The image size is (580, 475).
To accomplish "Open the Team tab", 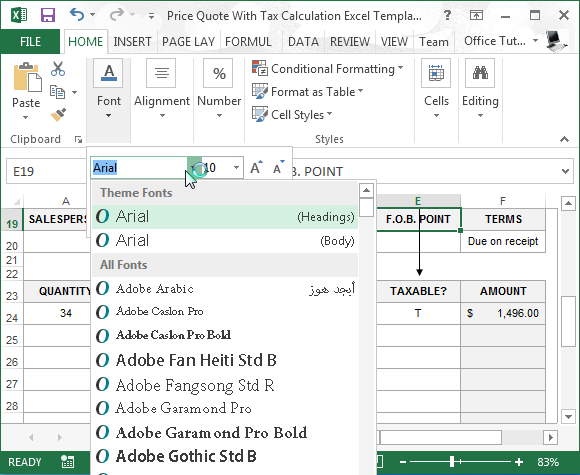I will pyautogui.click(x=434, y=41).
